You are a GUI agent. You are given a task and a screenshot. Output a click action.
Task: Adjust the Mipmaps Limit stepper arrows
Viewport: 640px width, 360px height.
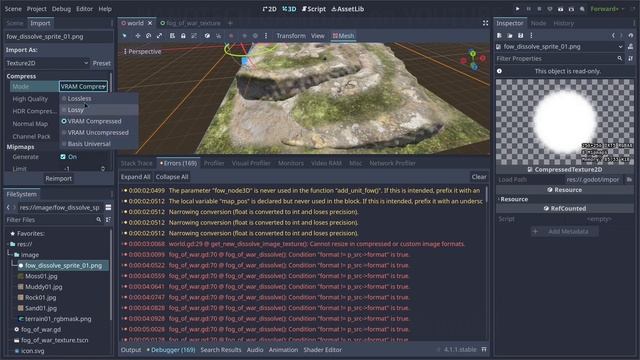coord(103,169)
